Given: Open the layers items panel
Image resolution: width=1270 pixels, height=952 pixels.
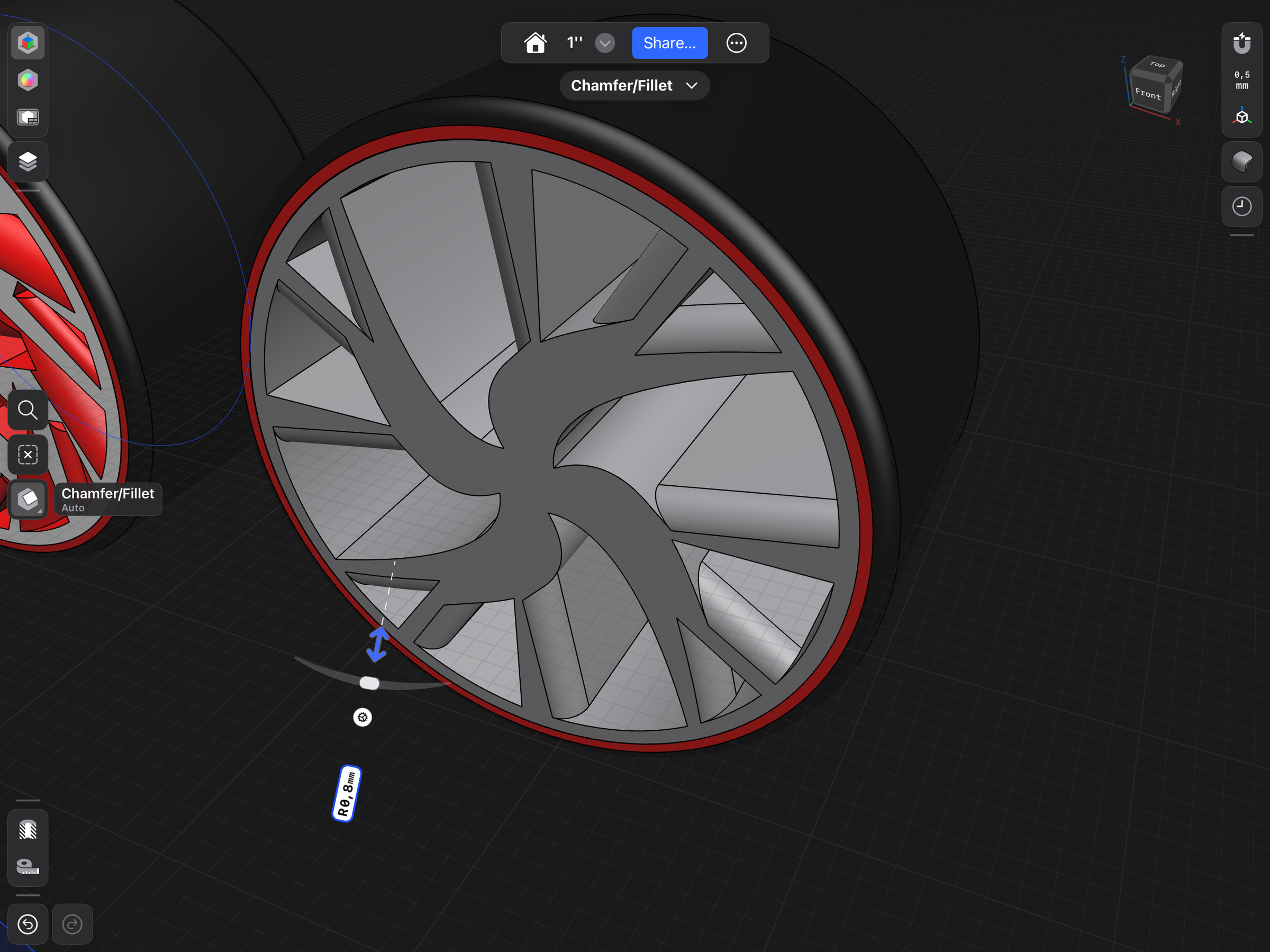Looking at the screenshot, I should pyautogui.click(x=28, y=162).
